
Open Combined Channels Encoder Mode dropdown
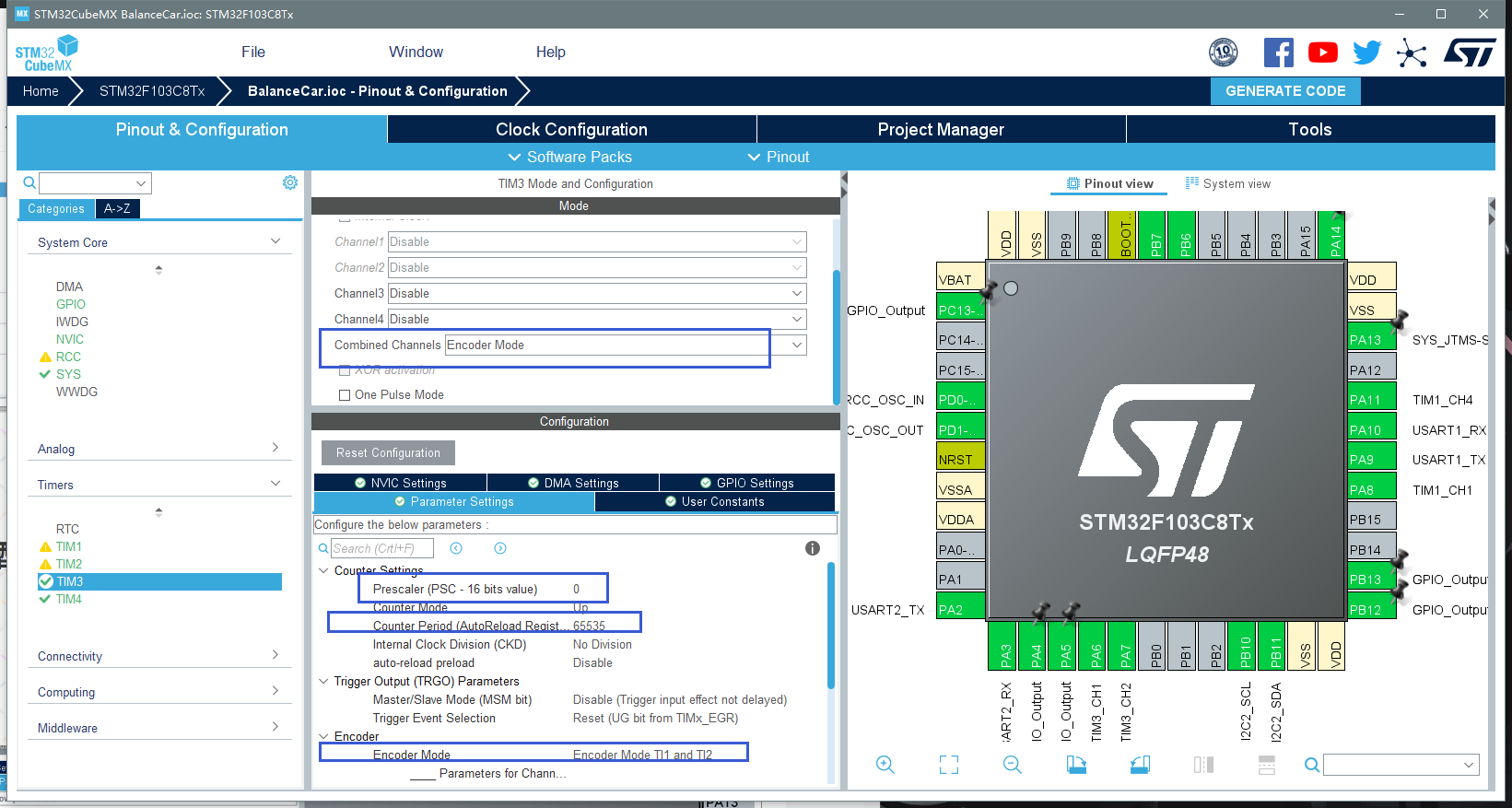(x=626, y=345)
